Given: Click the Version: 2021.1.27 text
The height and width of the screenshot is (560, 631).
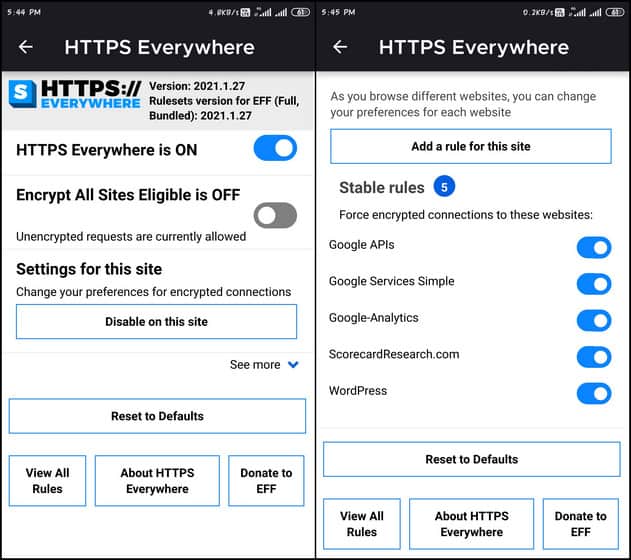Looking at the screenshot, I should coord(197,86).
